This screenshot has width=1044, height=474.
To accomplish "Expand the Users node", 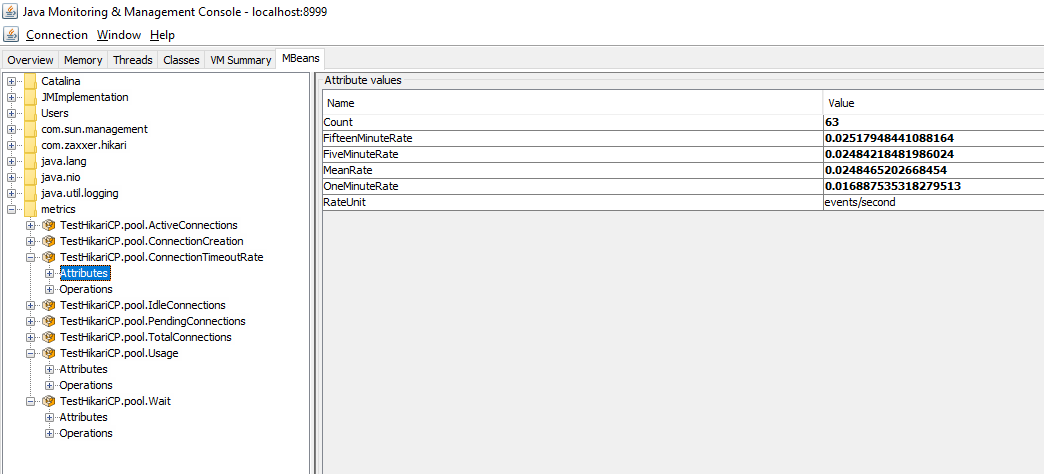I will [11, 113].
